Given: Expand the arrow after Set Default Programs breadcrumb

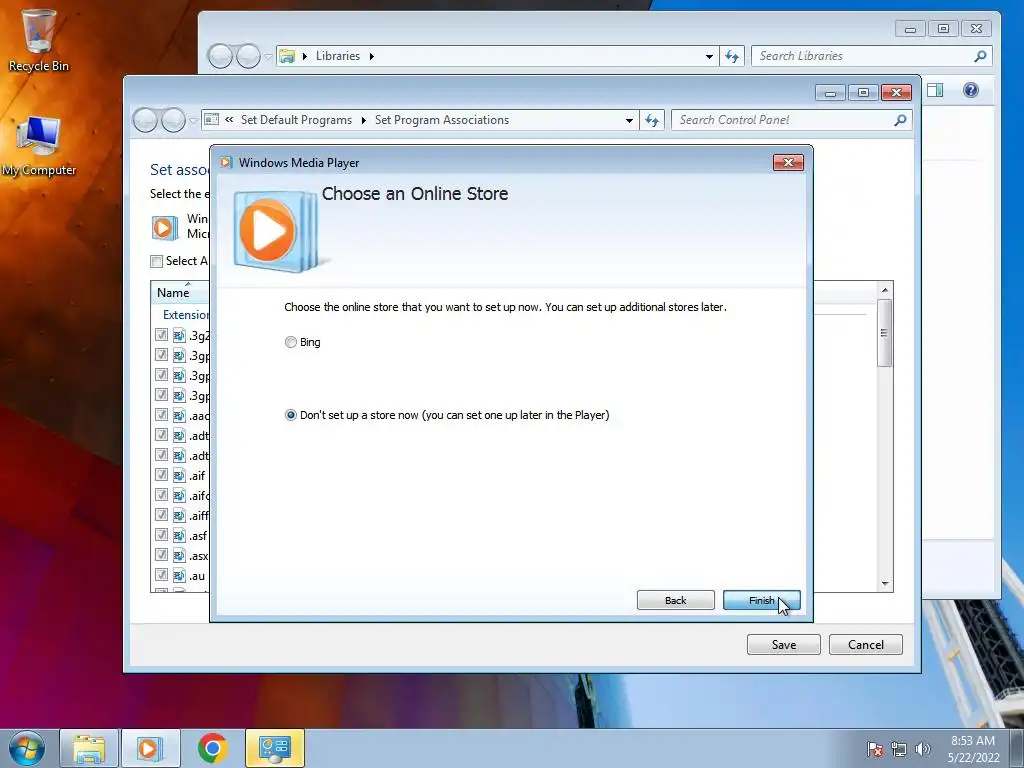Looking at the screenshot, I should pyautogui.click(x=363, y=121).
